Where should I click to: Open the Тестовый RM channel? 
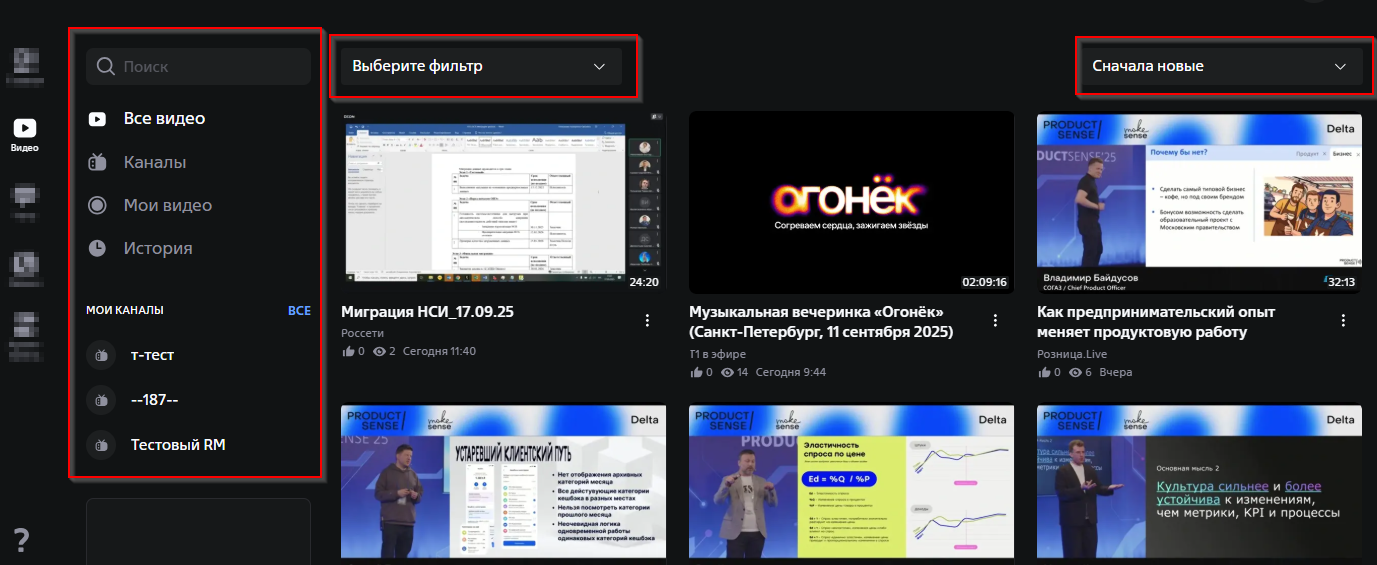pyautogui.click(x=177, y=445)
